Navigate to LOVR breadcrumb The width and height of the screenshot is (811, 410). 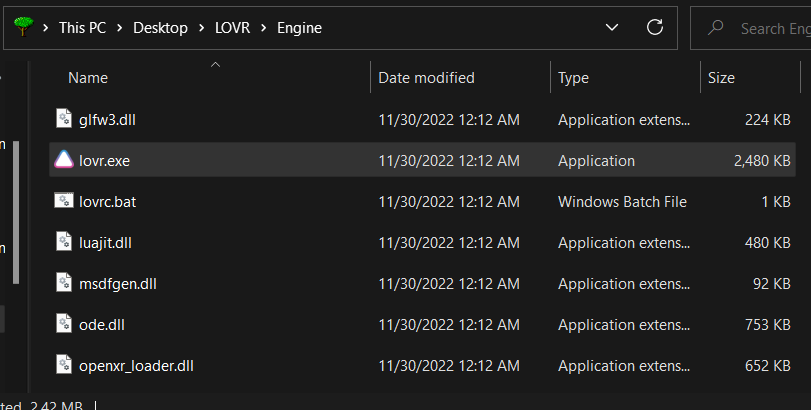[232, 28]
